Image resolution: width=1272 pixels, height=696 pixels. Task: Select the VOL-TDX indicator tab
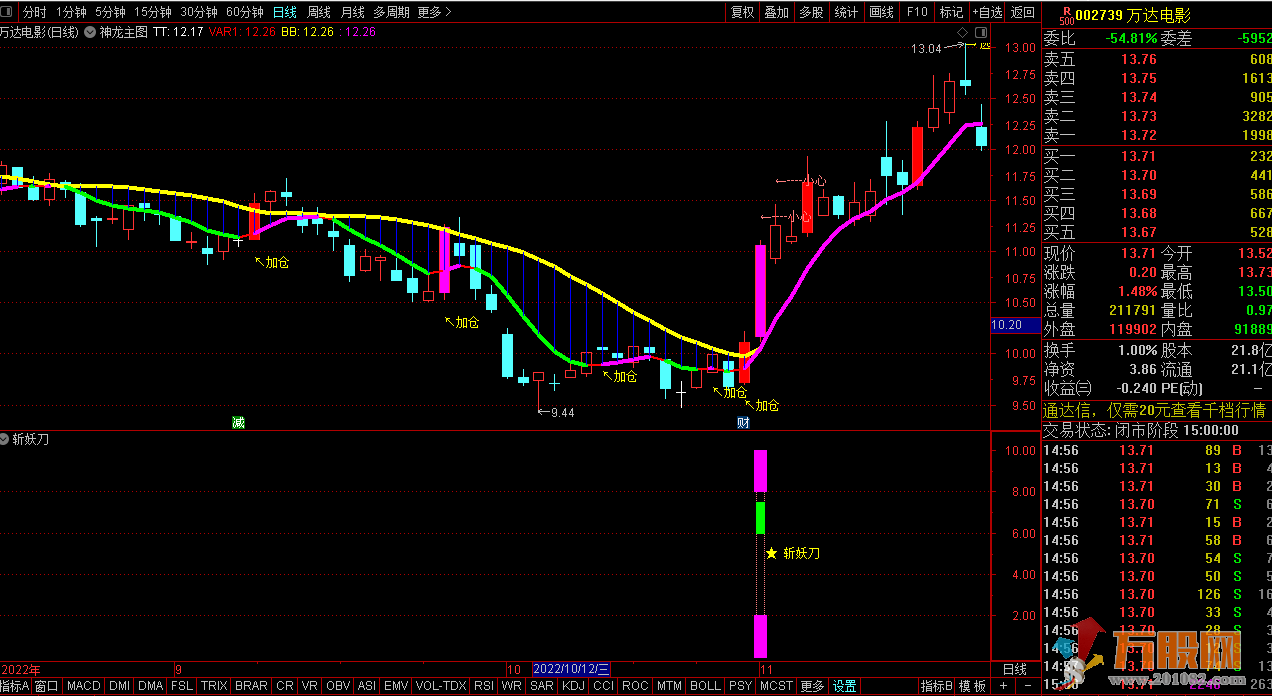441,686
